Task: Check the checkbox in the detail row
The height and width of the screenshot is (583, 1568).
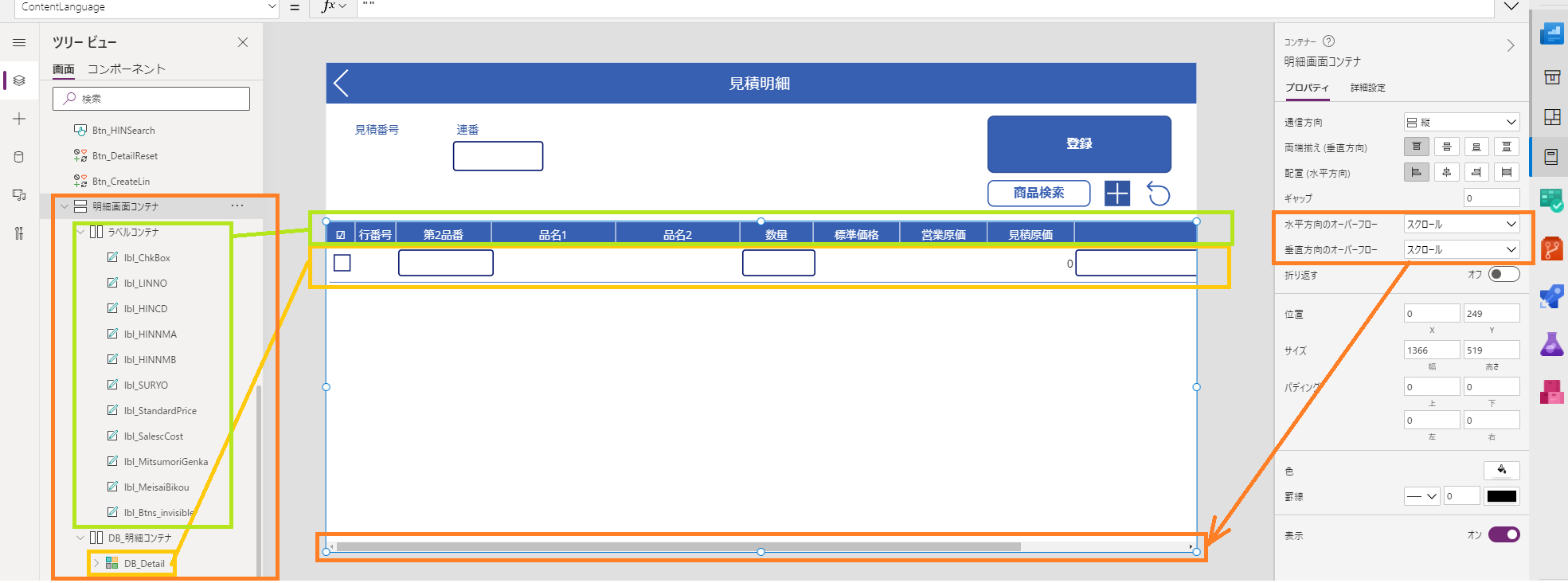Action: (x=342, y=263)
